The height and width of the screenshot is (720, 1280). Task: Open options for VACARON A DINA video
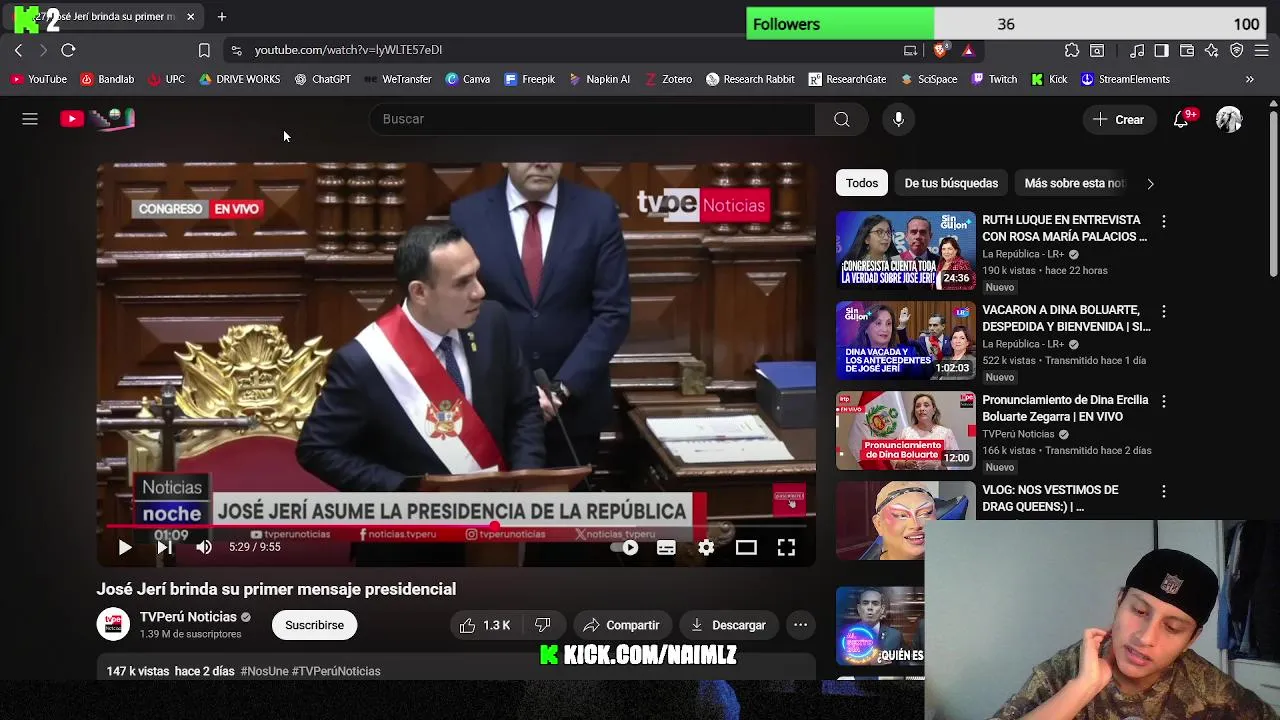[1163, 311]
